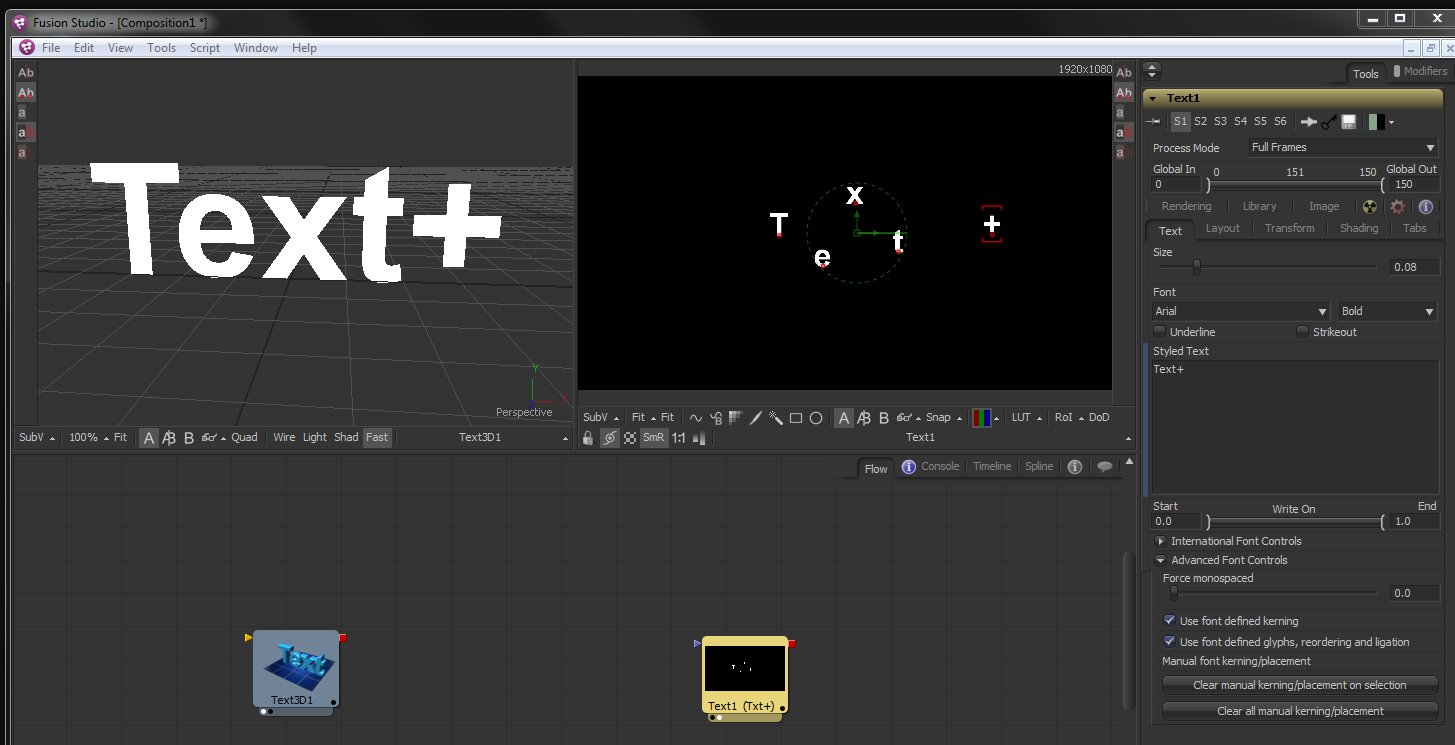
Task: Click Clear all manual kerning/placement
Action: tap(1300, 711)
